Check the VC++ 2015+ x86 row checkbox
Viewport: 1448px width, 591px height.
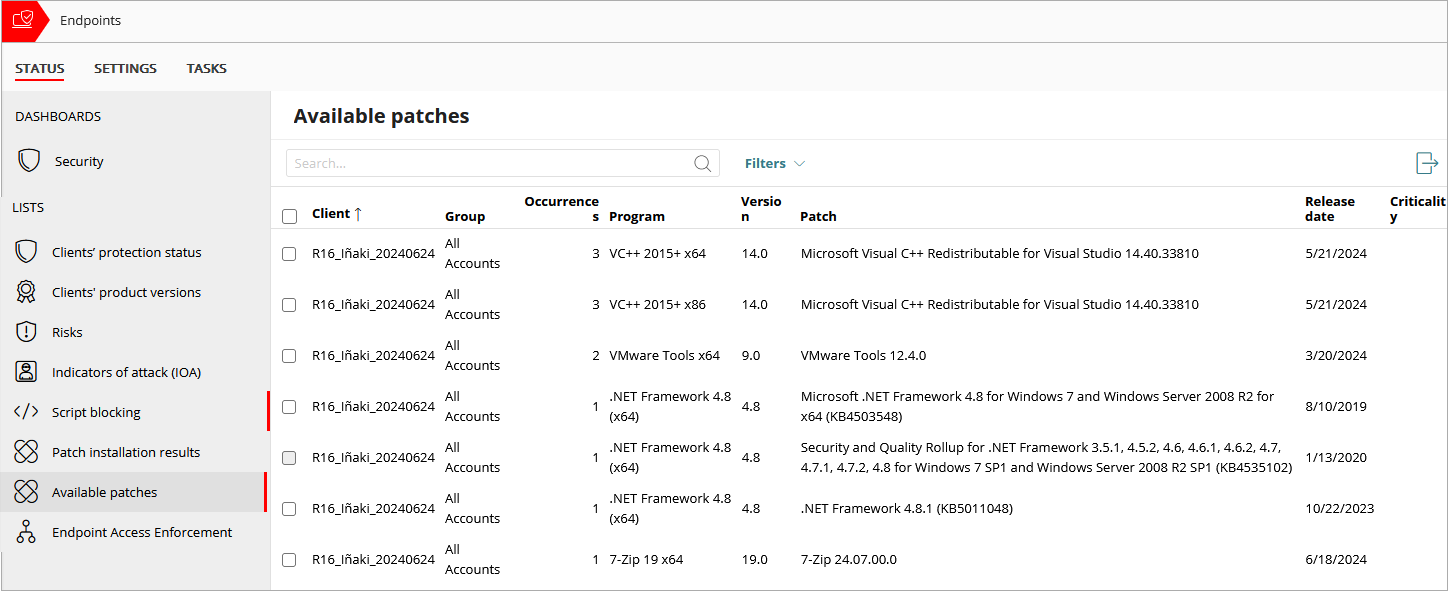(x=289, y=305)
